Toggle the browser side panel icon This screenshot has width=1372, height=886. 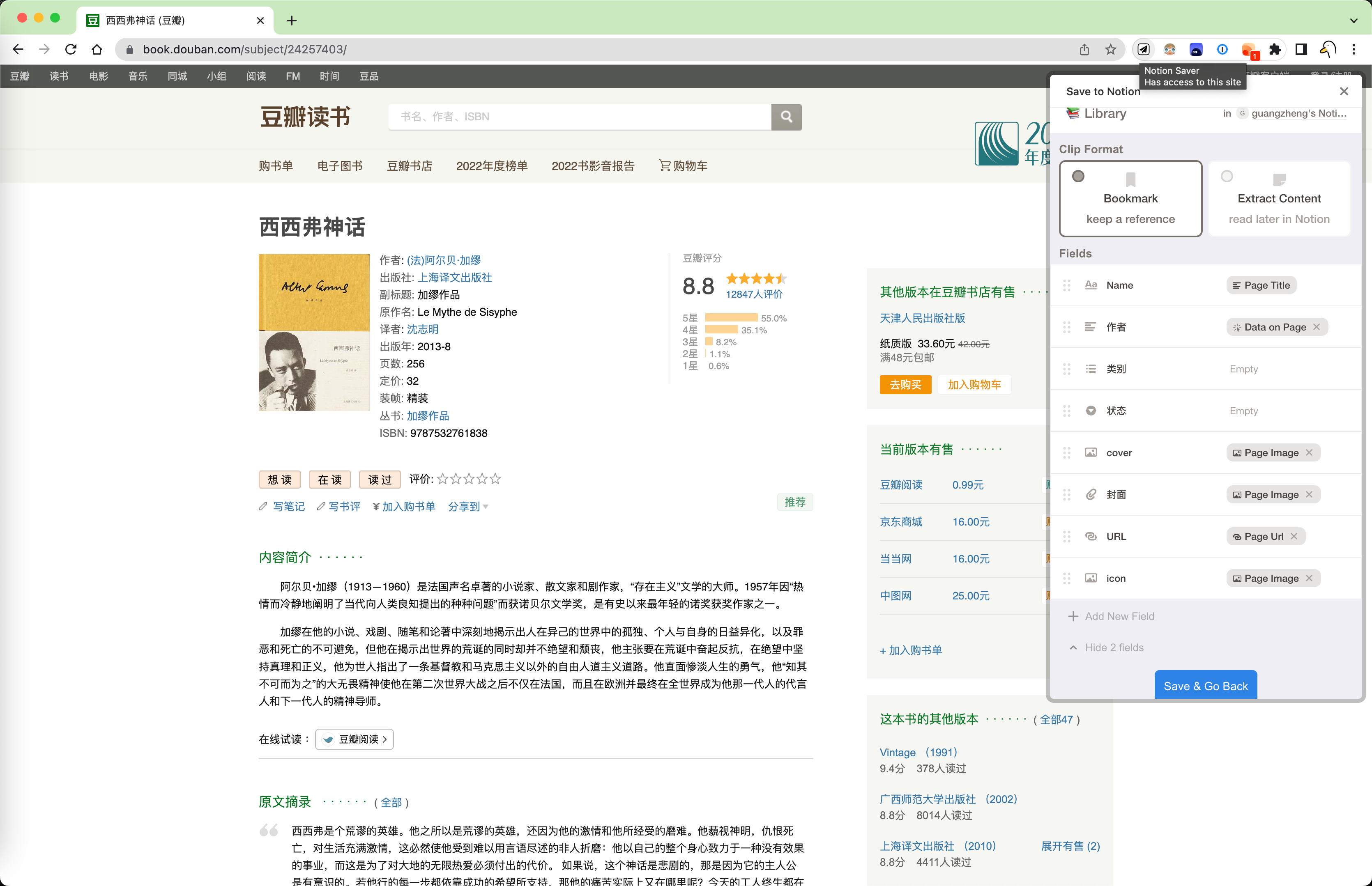point(1301,50)
